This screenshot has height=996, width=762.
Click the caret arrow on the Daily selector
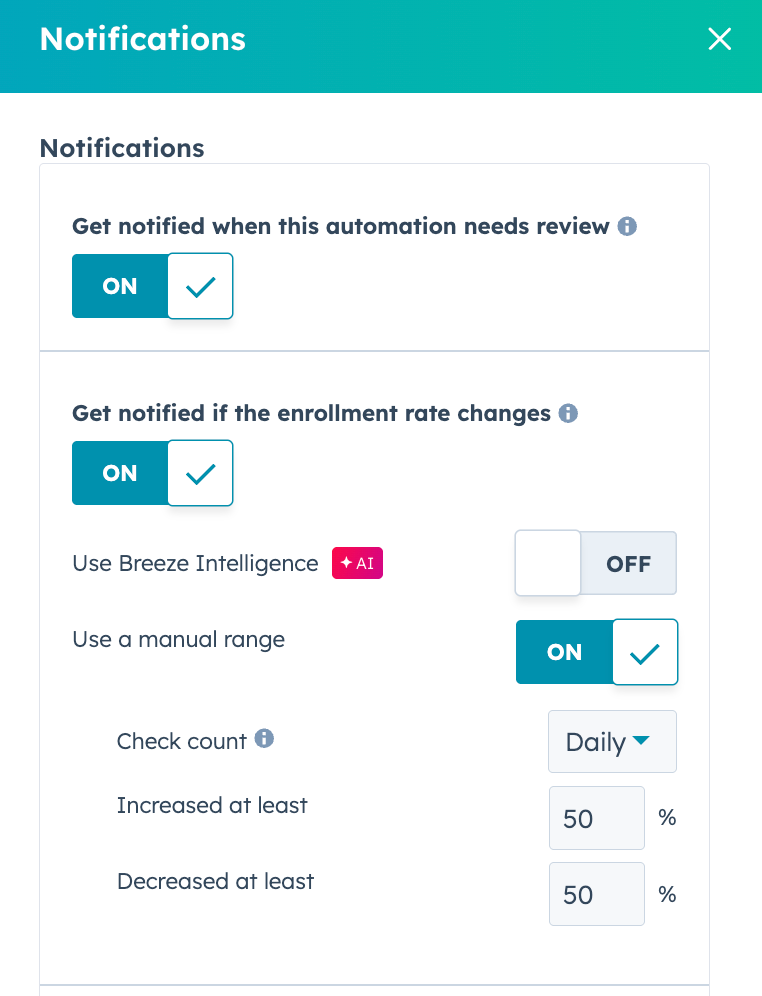tap(641, 741)
